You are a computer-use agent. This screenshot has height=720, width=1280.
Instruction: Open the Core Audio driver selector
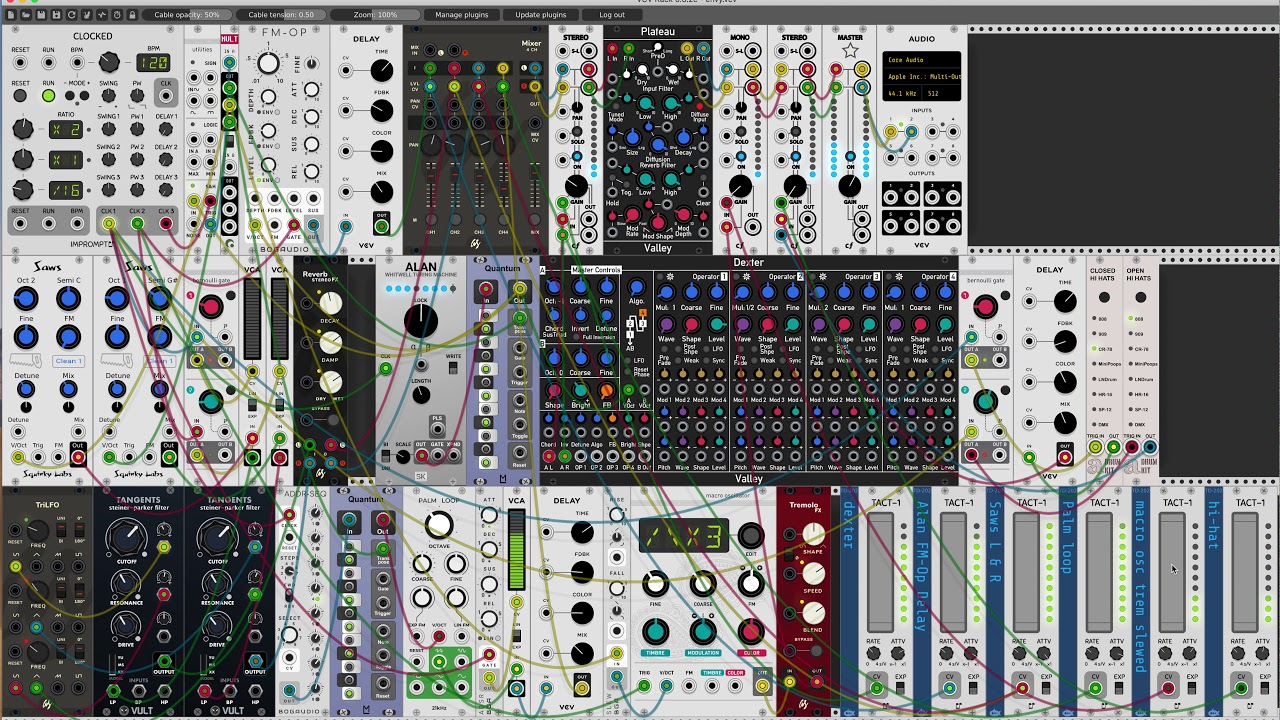921,60
